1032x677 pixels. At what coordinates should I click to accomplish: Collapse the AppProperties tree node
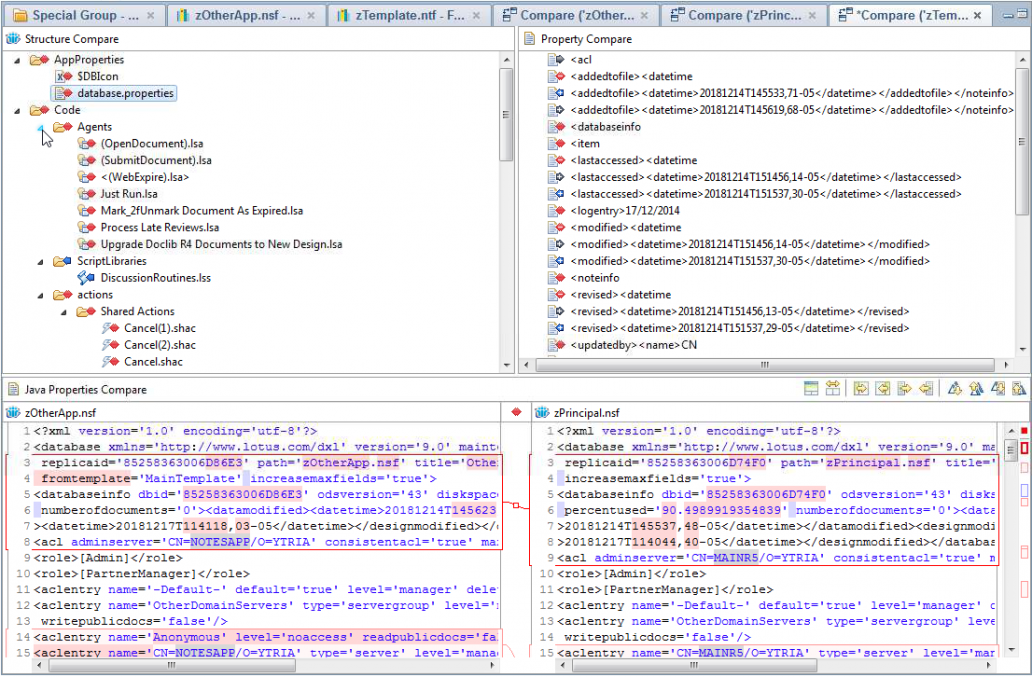(17, 60)
